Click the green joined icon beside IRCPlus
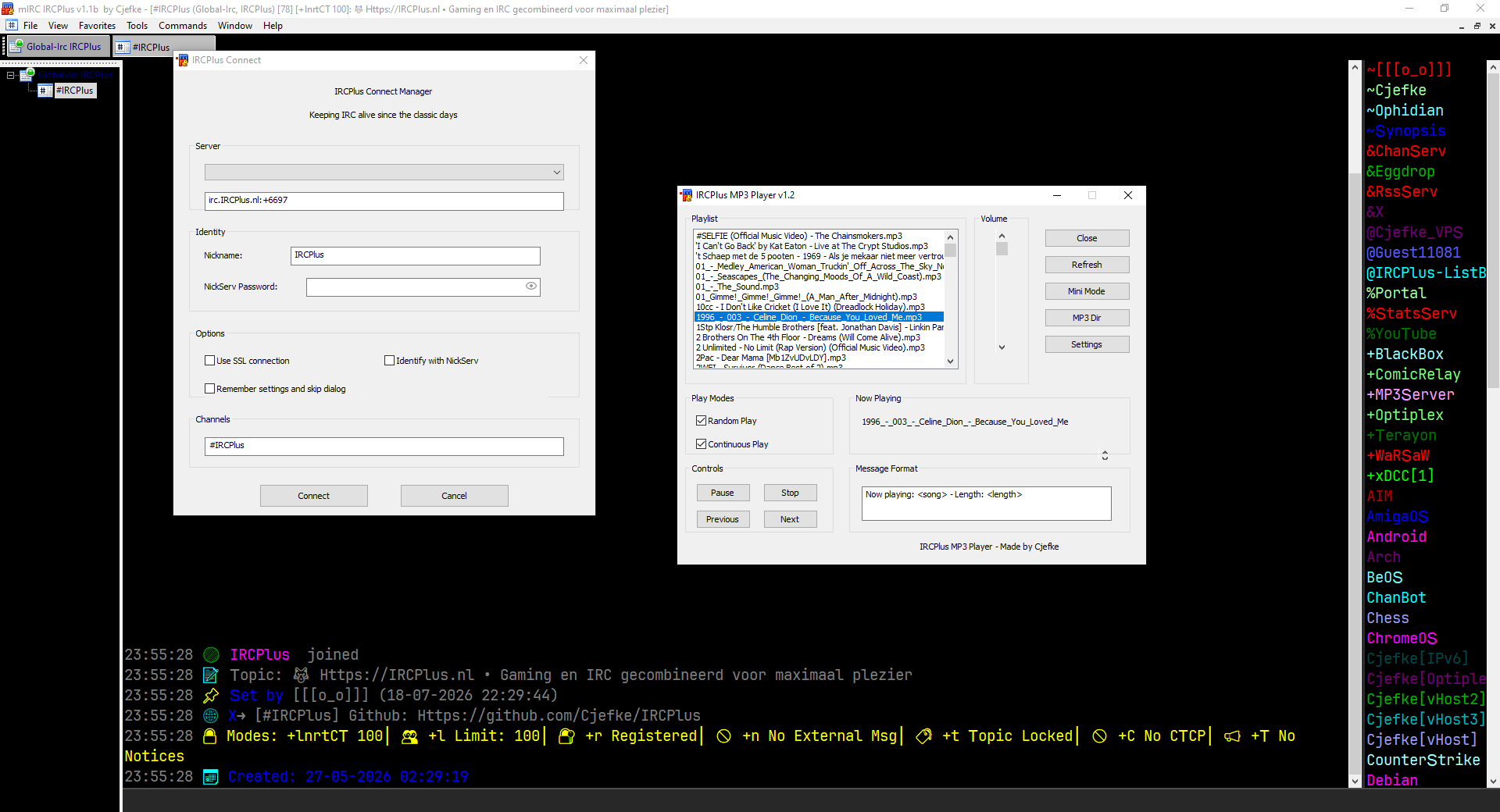Viewport: 1500px width, 812px height. (211, 655)
